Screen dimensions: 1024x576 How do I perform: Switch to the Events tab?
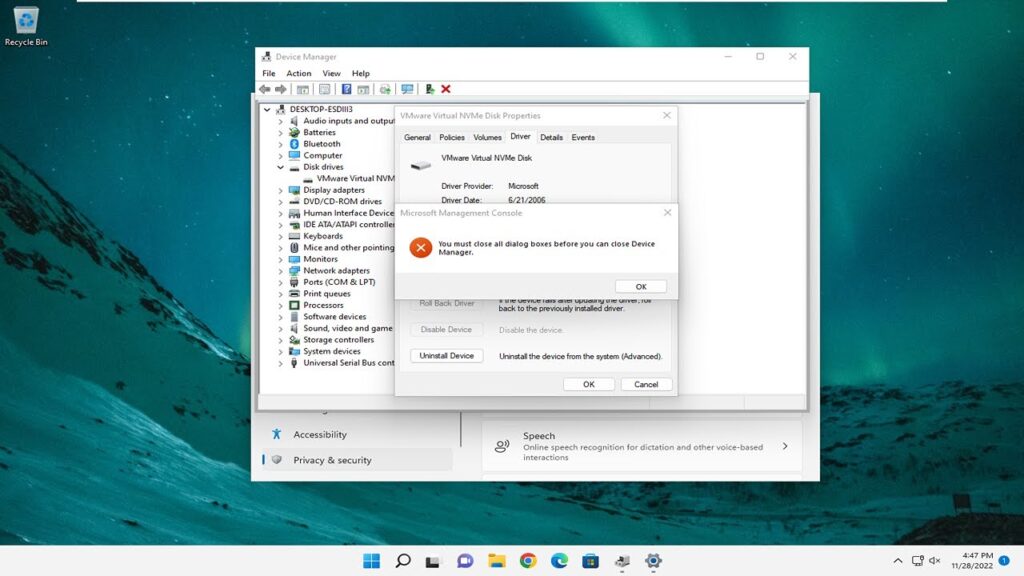coord(583,137)
